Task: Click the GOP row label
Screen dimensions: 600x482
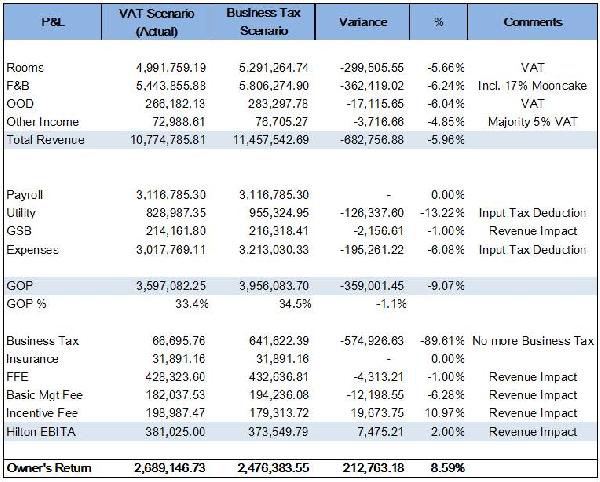Action: (x=19, y=286)
